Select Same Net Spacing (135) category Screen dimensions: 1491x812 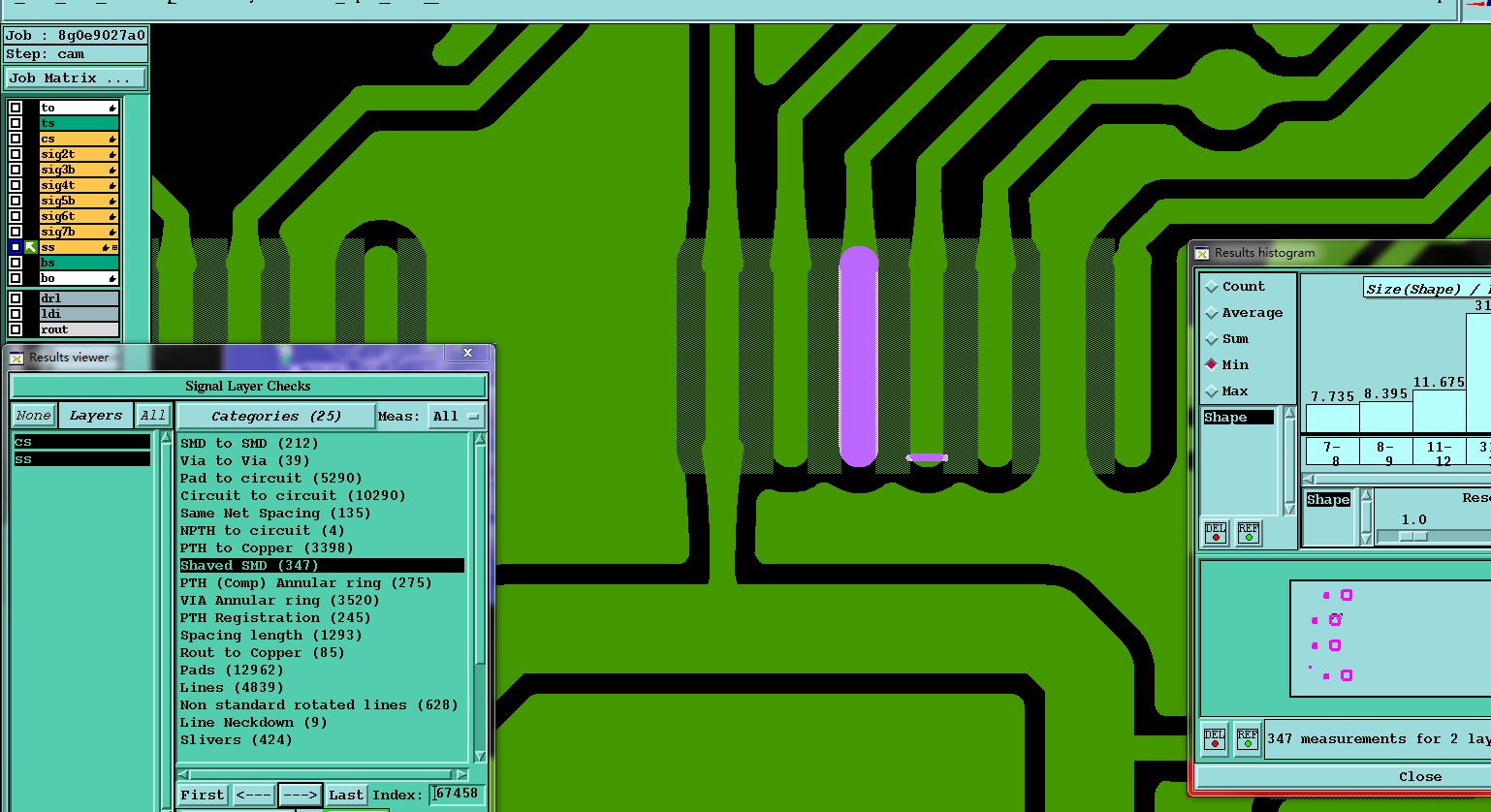point(275,514)
